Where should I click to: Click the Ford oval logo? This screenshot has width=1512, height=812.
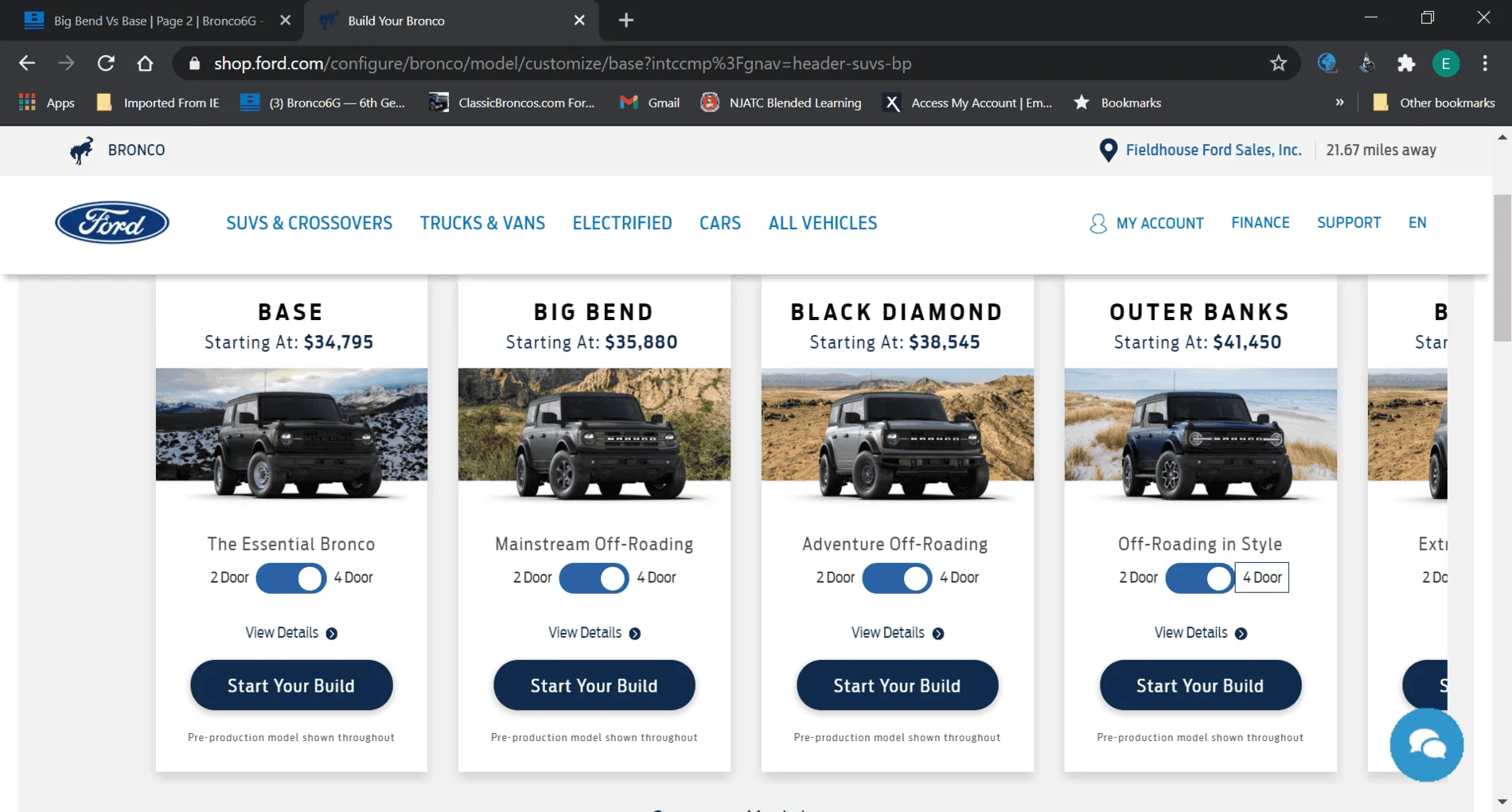coord(112,222)
